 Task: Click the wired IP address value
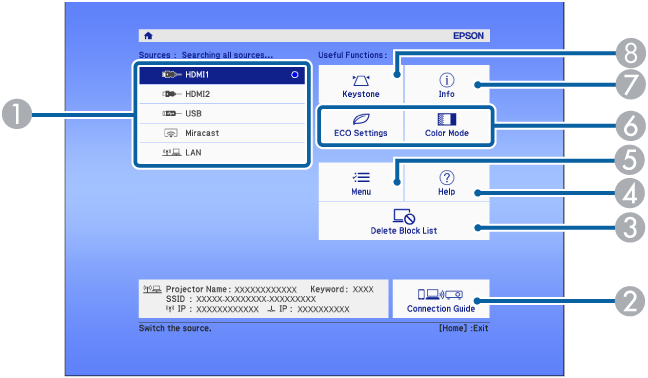click(323, 309)
